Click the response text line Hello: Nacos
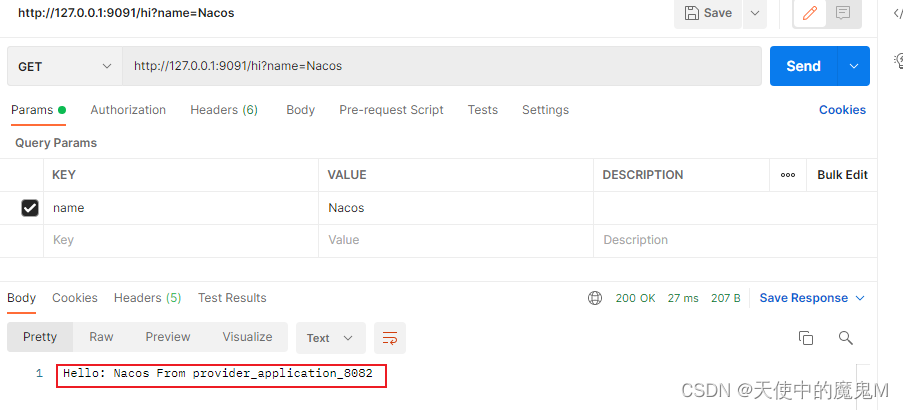The width and height of the screenshot is (903, 410). click(218, 374)
